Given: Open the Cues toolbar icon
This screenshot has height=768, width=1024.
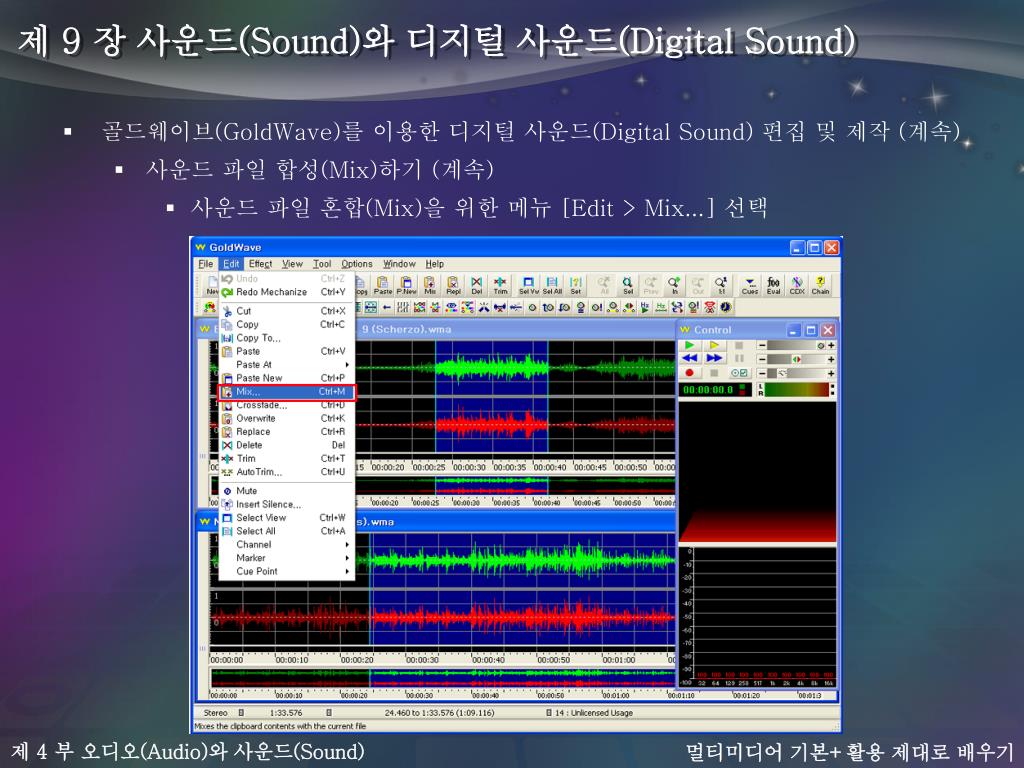Looking at the screenshot, I should [750, 285].
